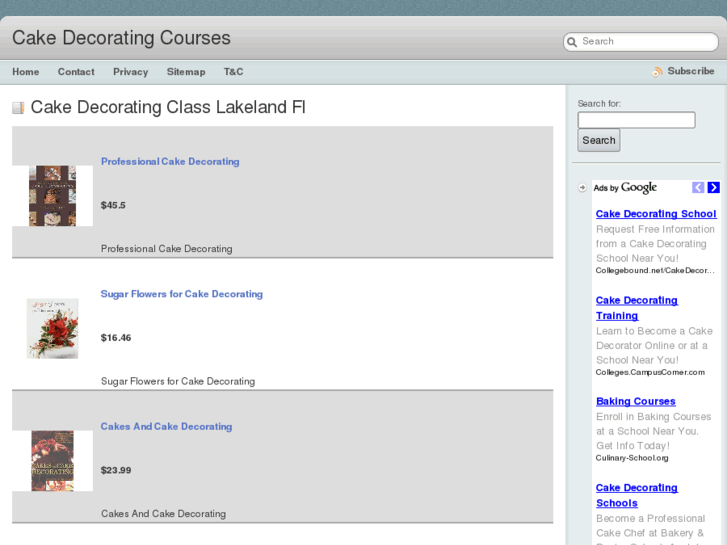Focus the 'Search for' sidebar text box
727x545 pixels.
636,120
